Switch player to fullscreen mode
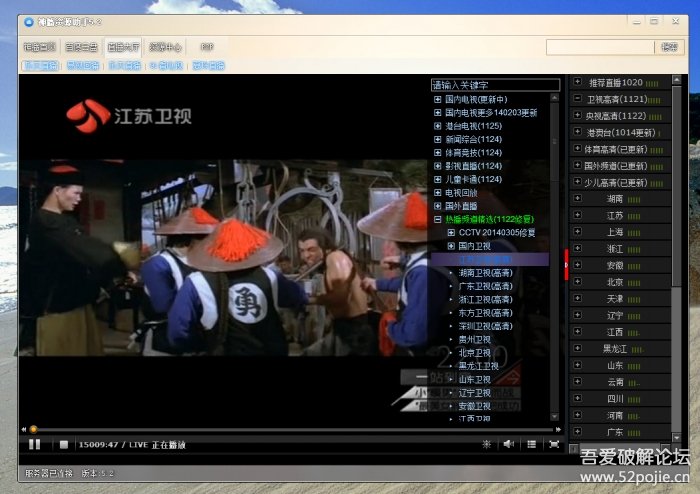The image size is (700, 494). 554,444
